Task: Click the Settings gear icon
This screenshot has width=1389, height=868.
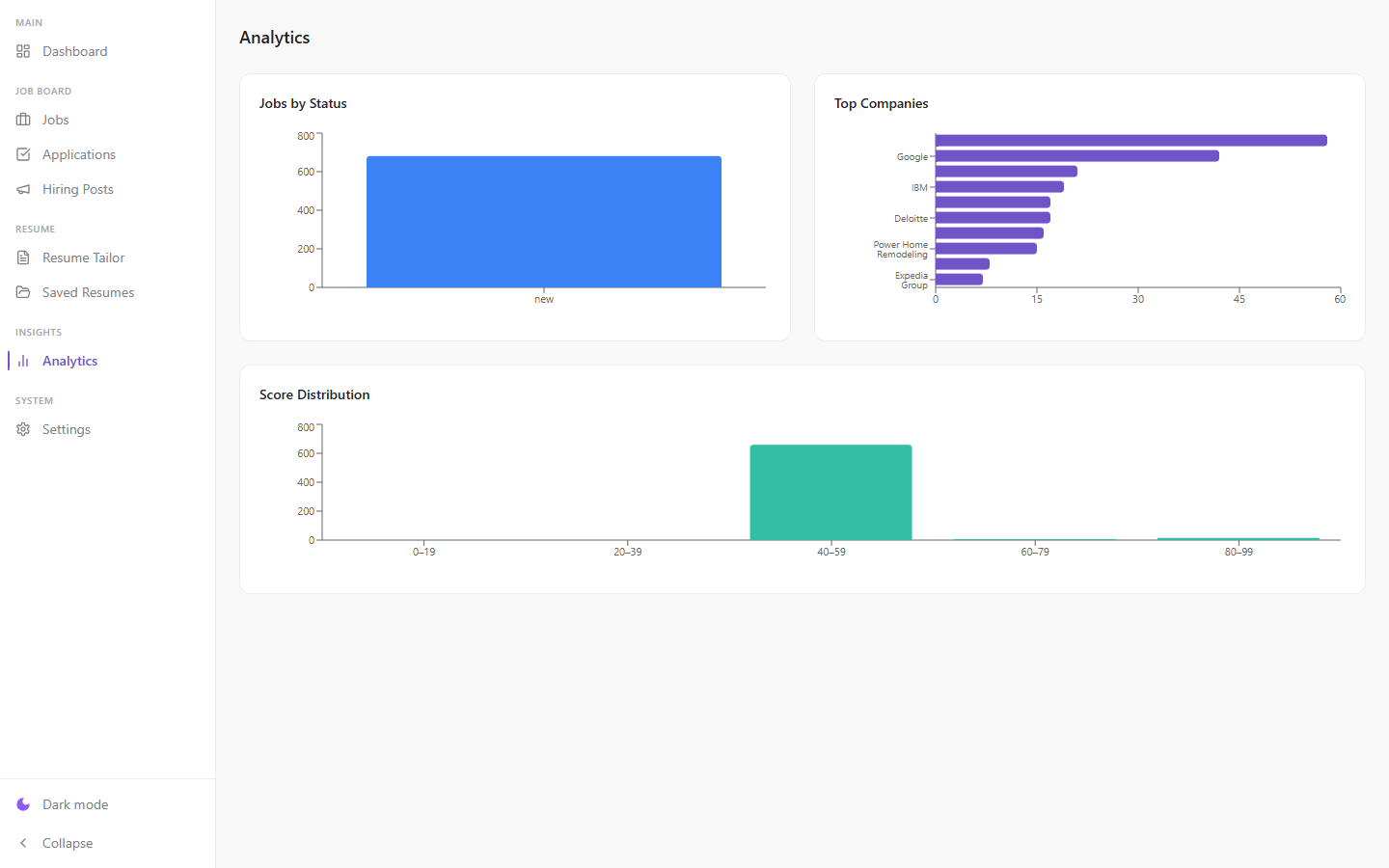Action: 23,429
